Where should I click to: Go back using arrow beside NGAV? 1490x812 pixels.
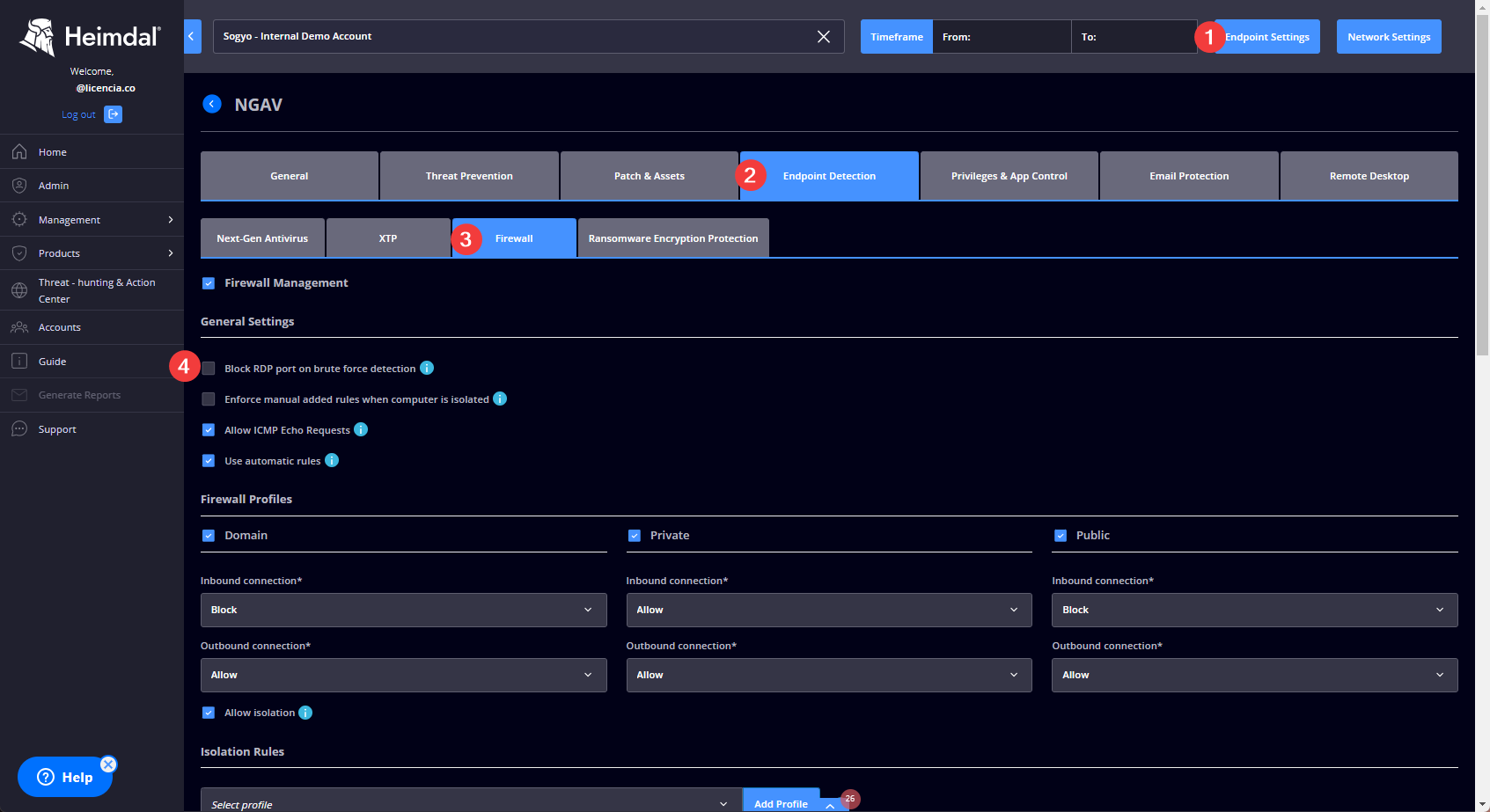[212, 104]
